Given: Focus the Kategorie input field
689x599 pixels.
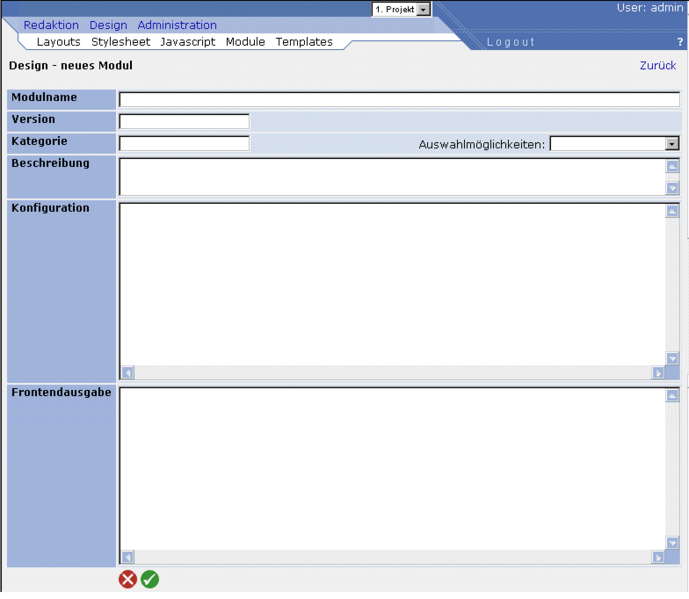Looking at the screenshot, I should tap(184, 143).
